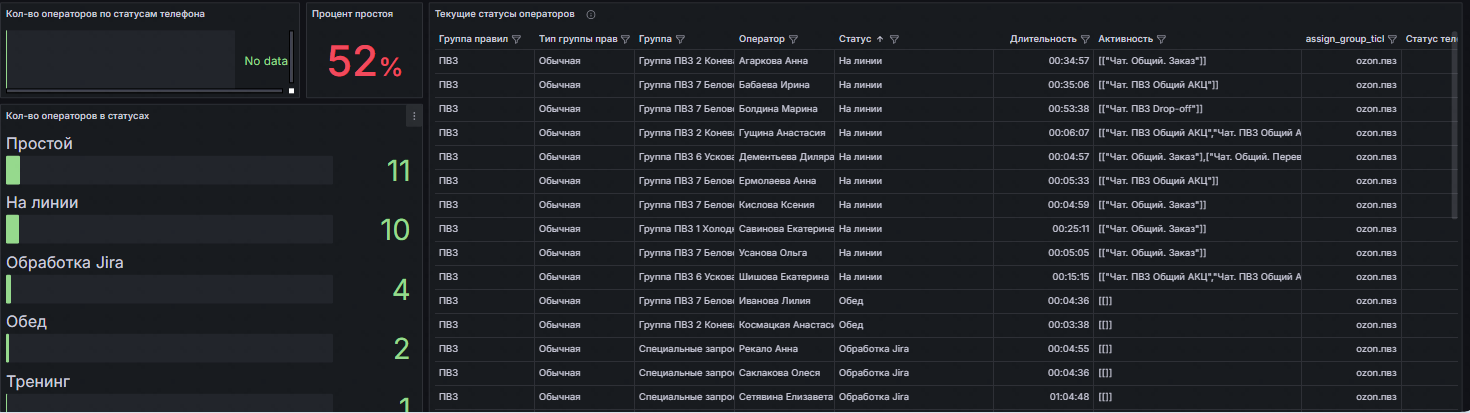Viewport: 1470px width, 413px height.
Task: Filter table by Статус column
Action: pyautogui.click(x=894, y=40)
